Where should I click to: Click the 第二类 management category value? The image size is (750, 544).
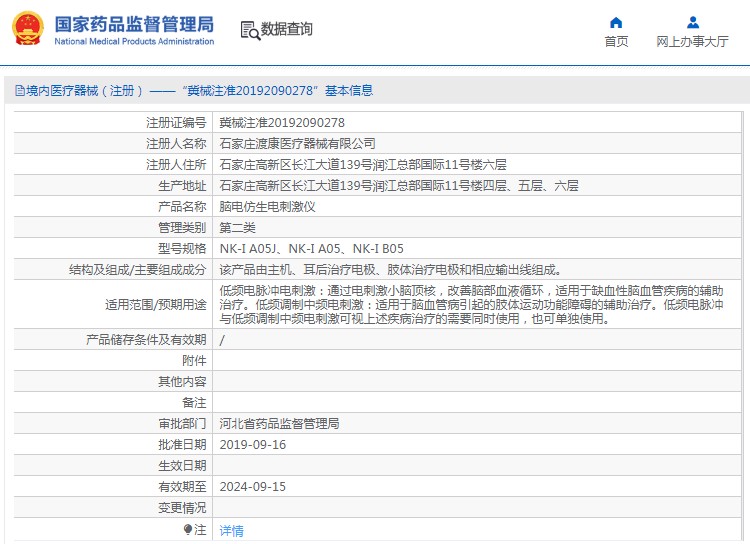(x=238, y=228)
